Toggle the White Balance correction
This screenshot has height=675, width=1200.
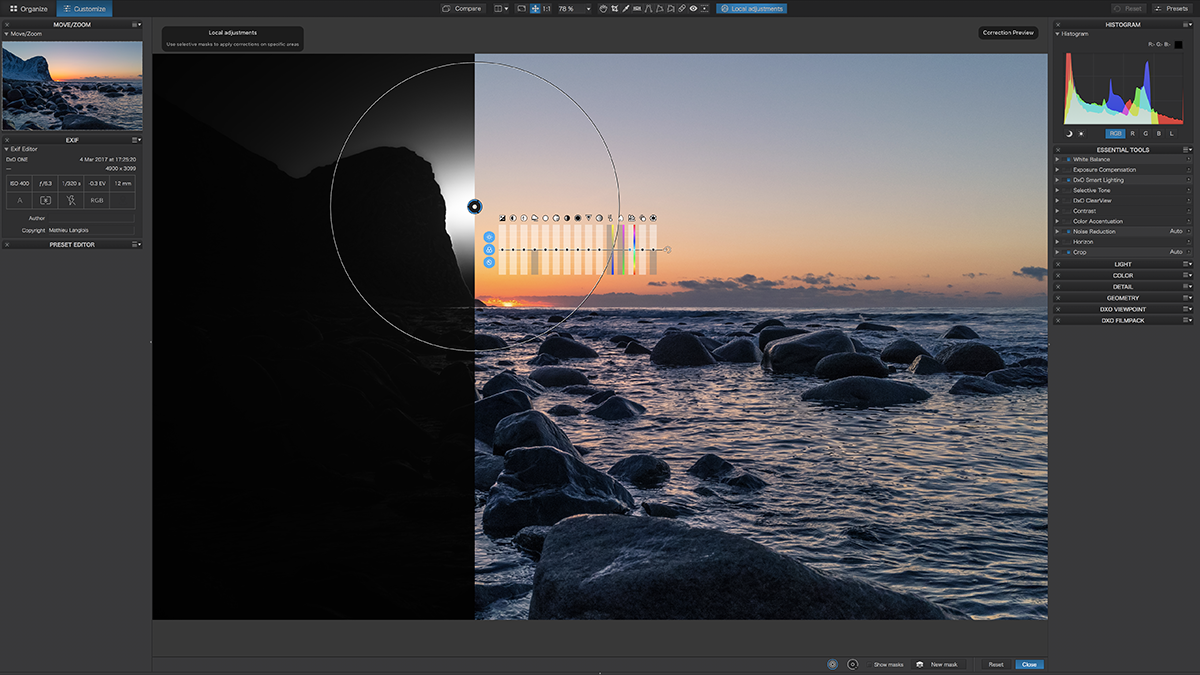[x=1068, y=159]
